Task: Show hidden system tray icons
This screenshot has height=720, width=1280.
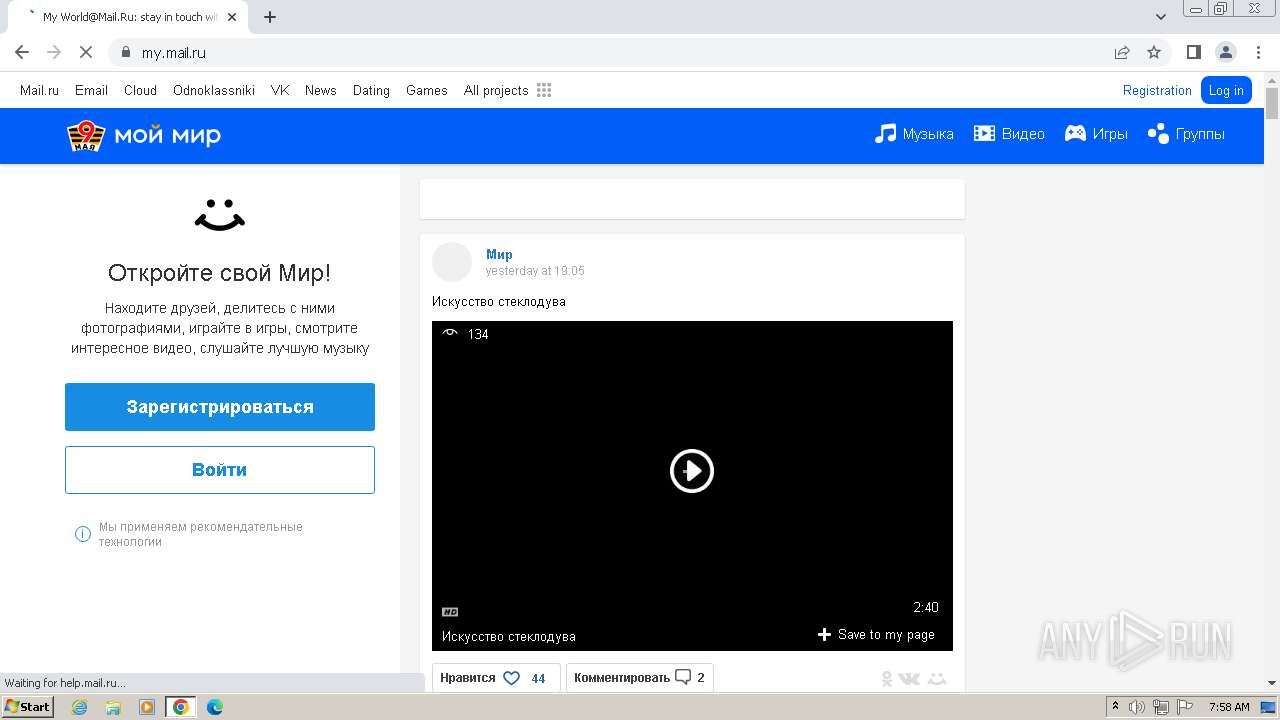Action: click(1116, 707)
